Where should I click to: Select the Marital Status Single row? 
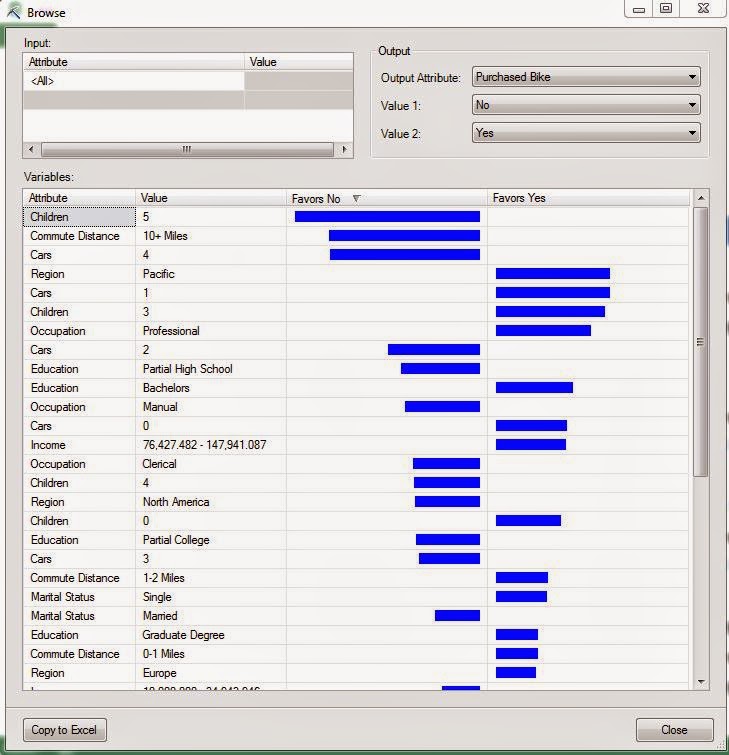click(356, 597)
